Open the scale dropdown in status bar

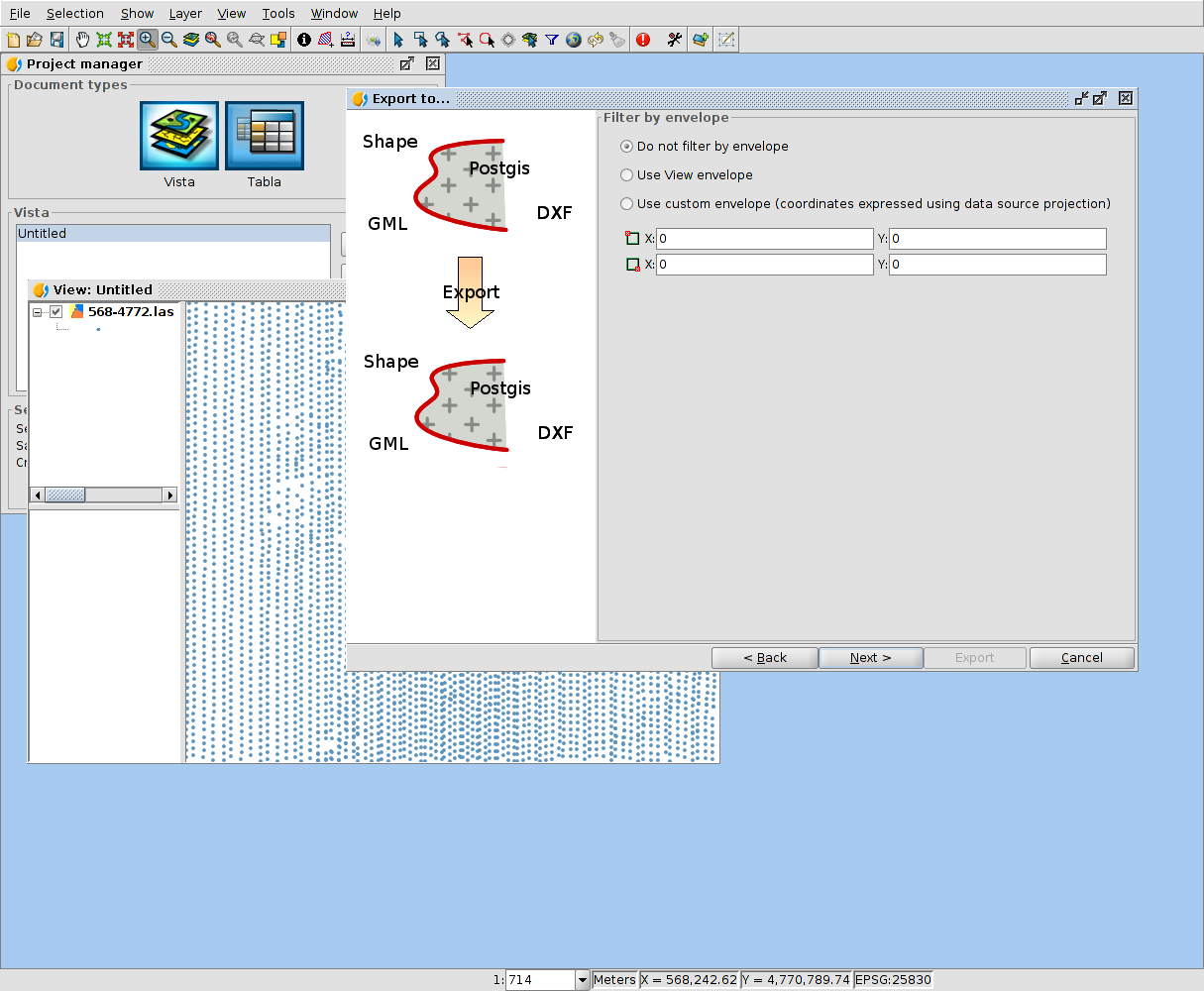point(582,980)
